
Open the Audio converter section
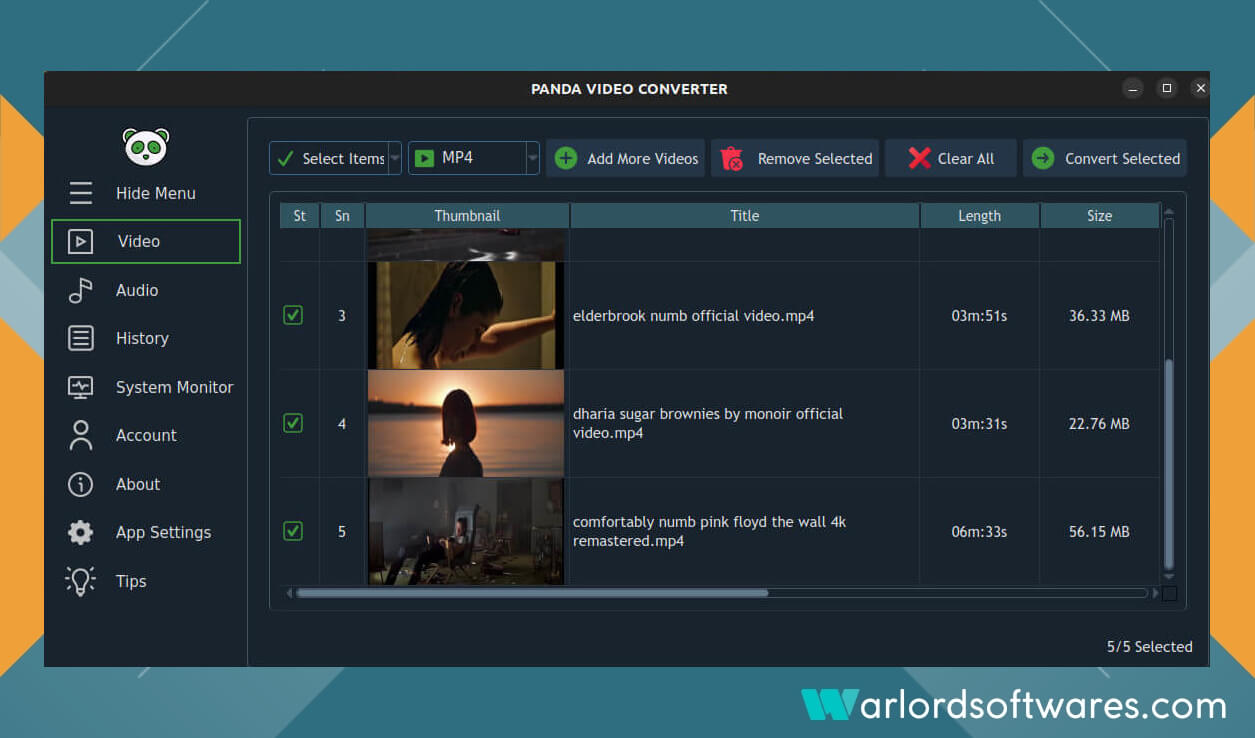coord(135,290)
